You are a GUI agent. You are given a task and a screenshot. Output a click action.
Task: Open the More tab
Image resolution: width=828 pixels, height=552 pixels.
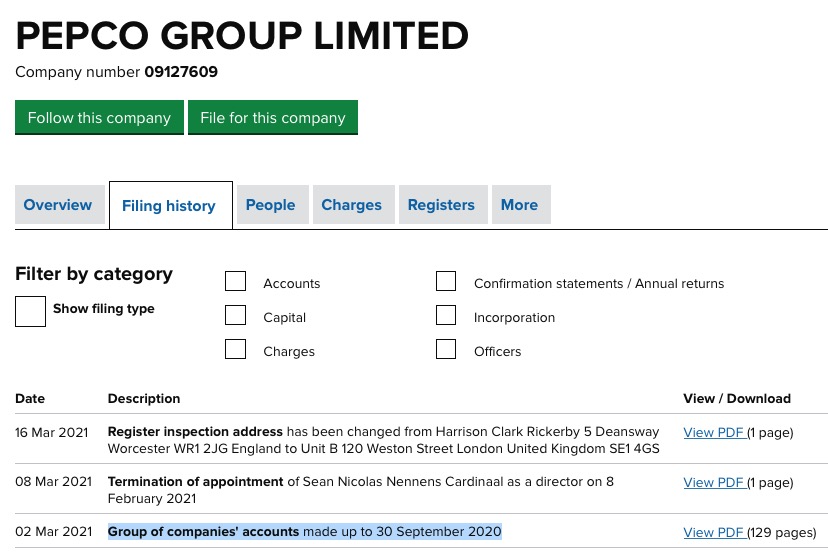click(x=519, y=205)
